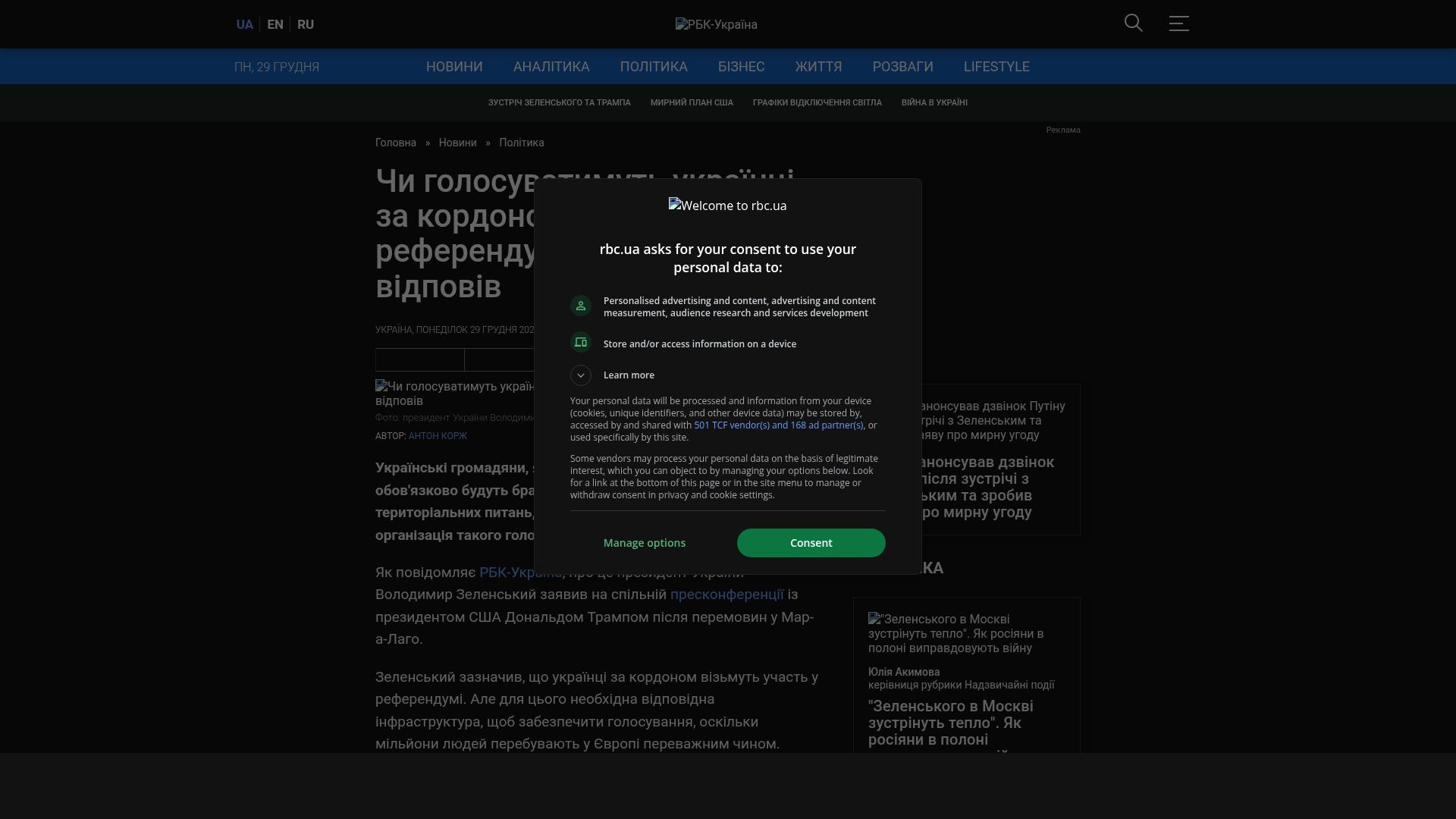Click the personalised advertising person icon
This screenshot has width=1456, height=819.
pyautogui.click(x=581, y=306)
